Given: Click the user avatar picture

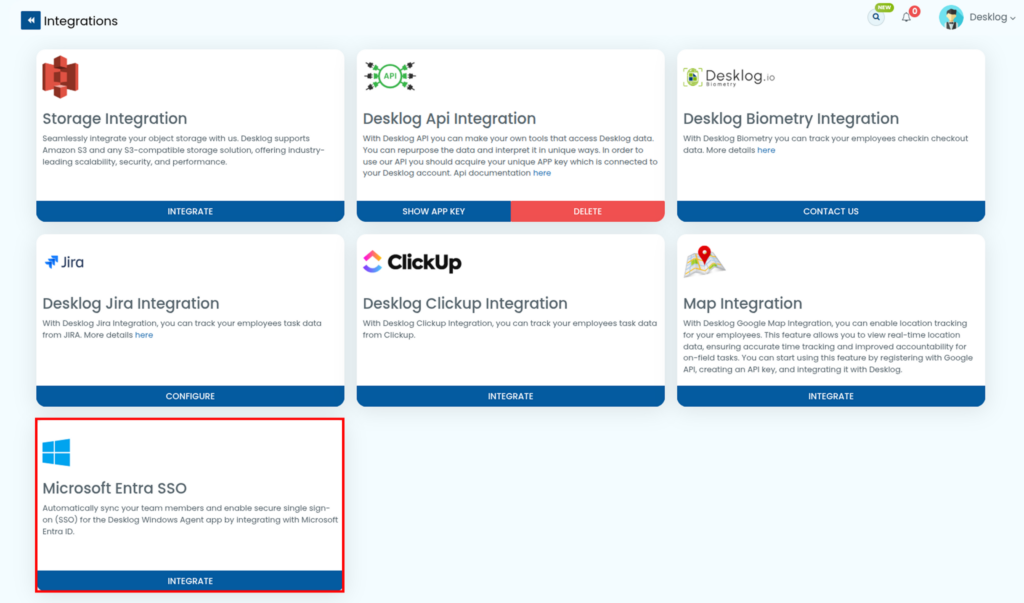Looking at the screenshot, I should coord(951,18).
